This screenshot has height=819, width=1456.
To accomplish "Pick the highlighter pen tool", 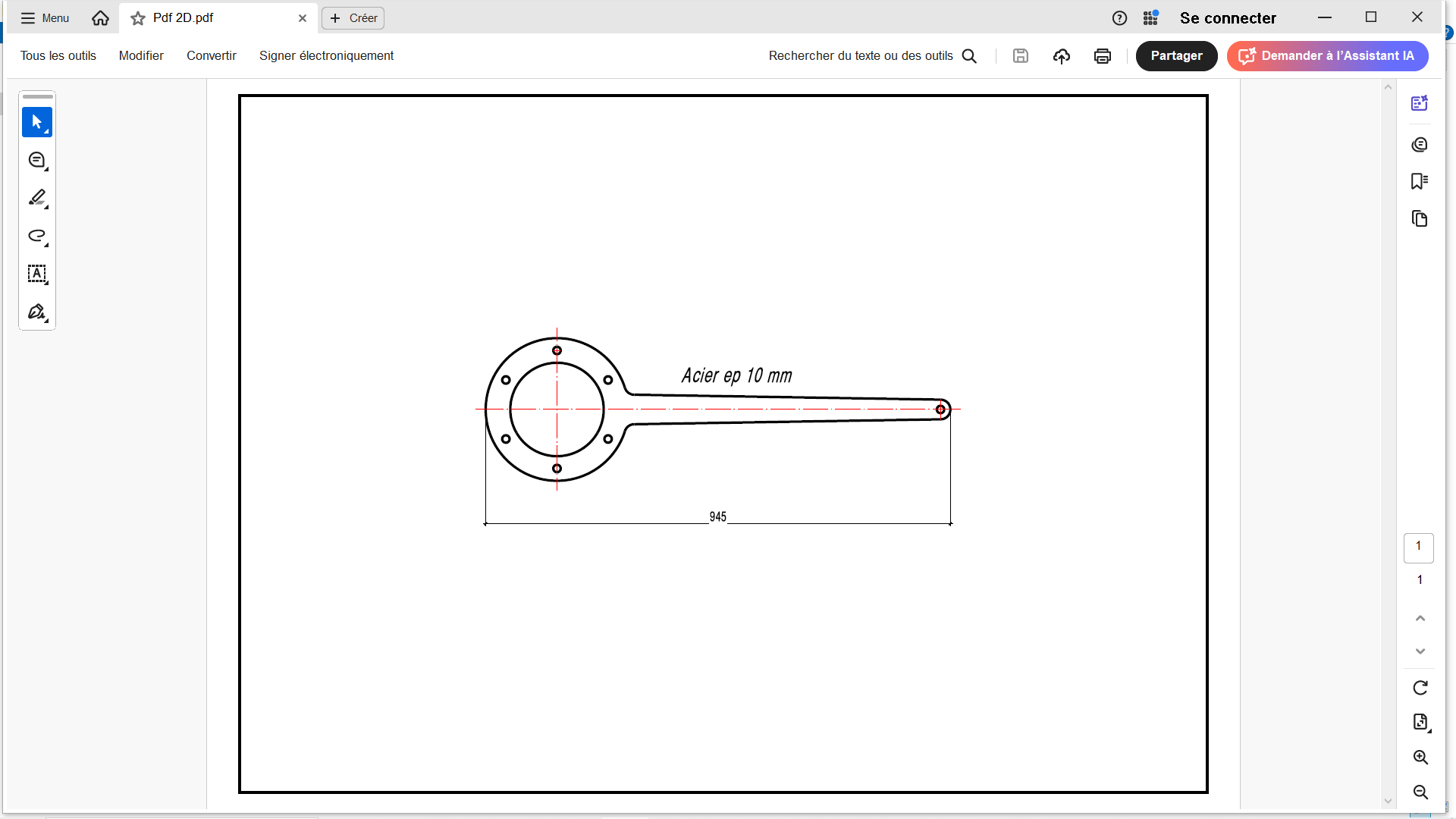I will tap(36, 198).
